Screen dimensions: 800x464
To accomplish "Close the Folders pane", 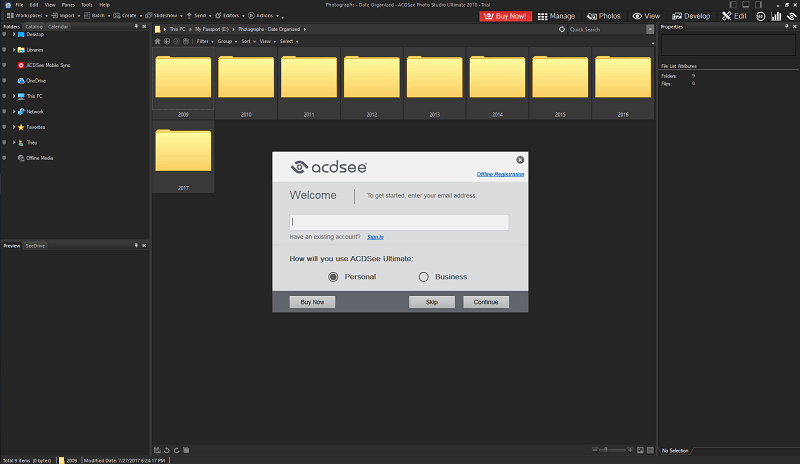I will click(x=144, y=27).
